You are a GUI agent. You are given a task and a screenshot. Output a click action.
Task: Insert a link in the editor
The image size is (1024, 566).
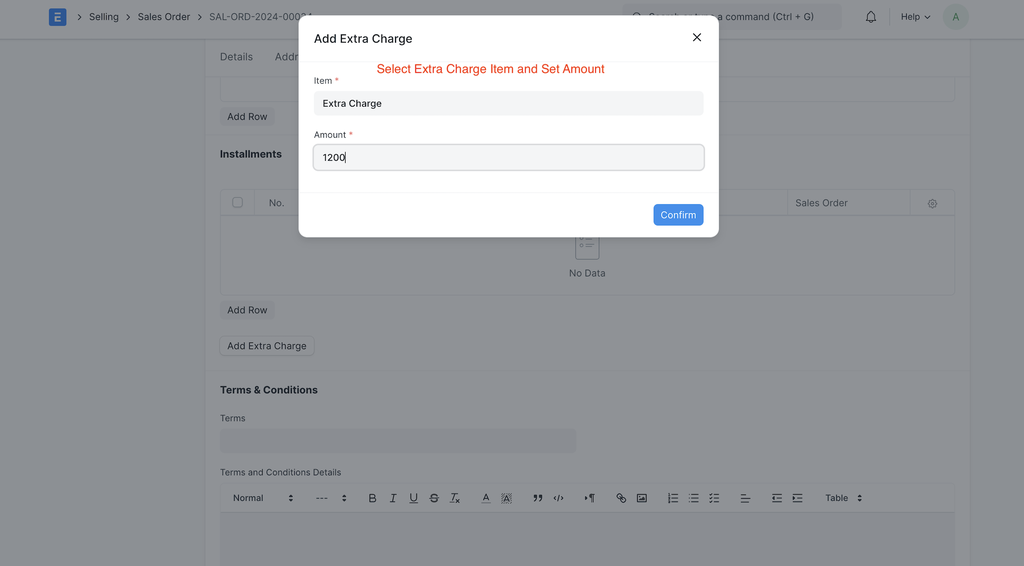[621, 498]
